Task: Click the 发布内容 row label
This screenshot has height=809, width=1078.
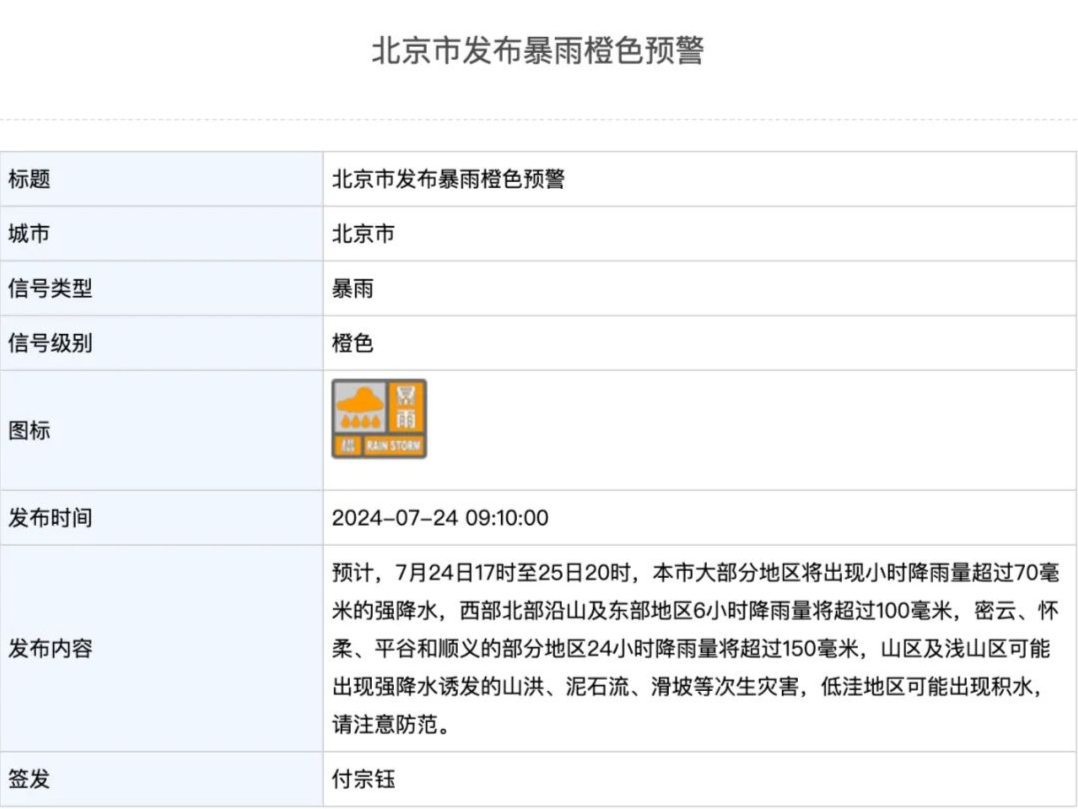Action: pos(50,648)
